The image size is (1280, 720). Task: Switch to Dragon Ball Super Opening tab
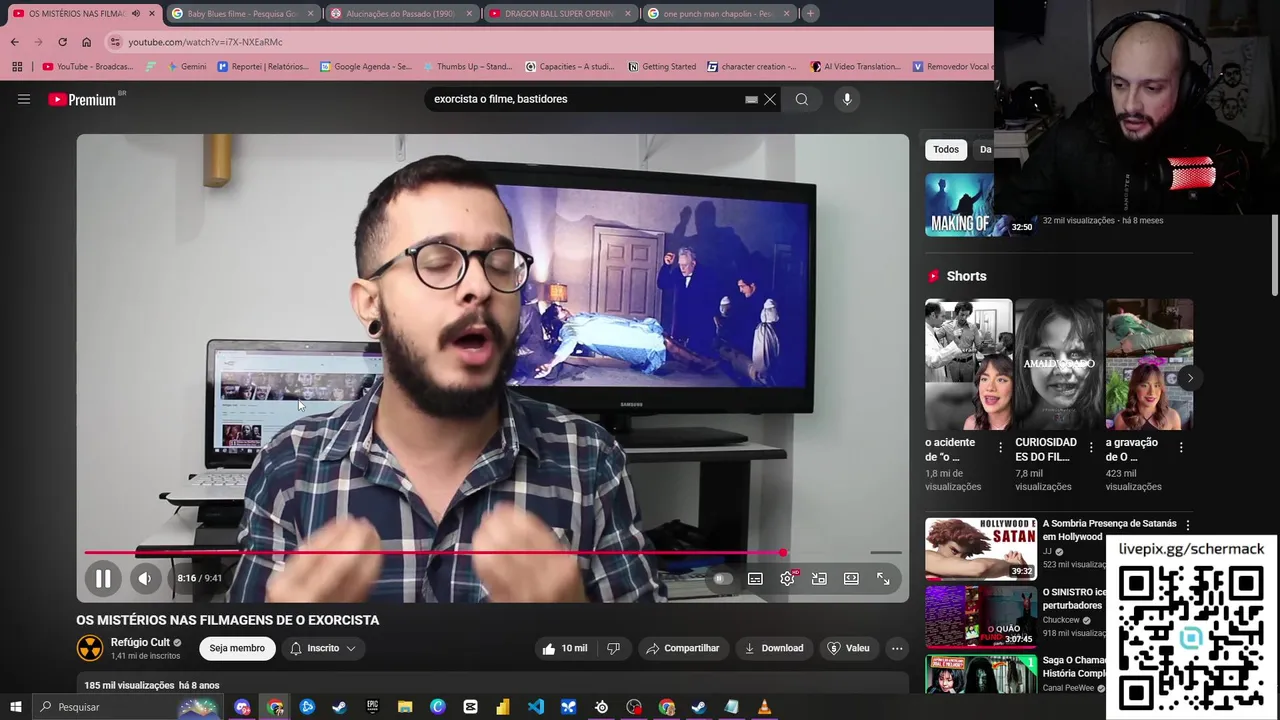point(558,14)
